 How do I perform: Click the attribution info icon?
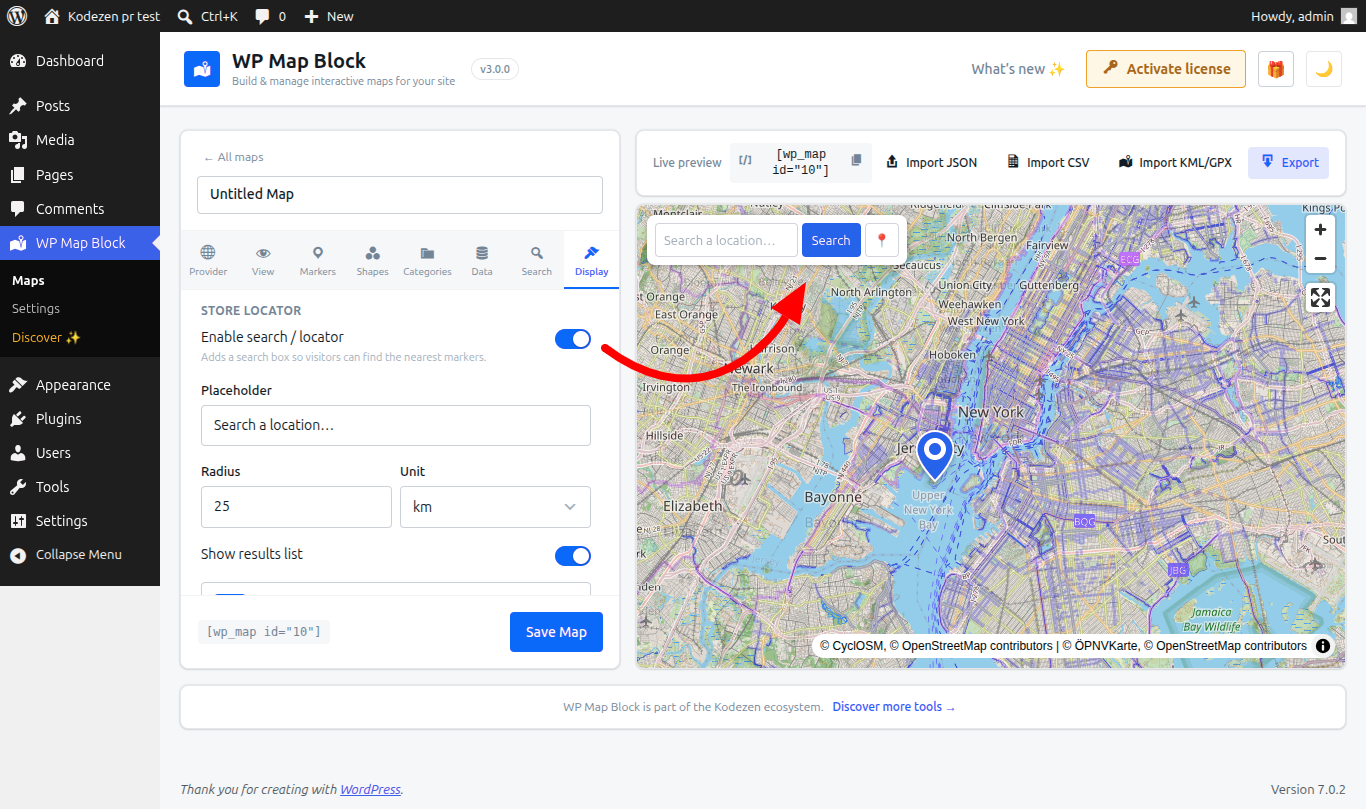(x=1323, y=646)
